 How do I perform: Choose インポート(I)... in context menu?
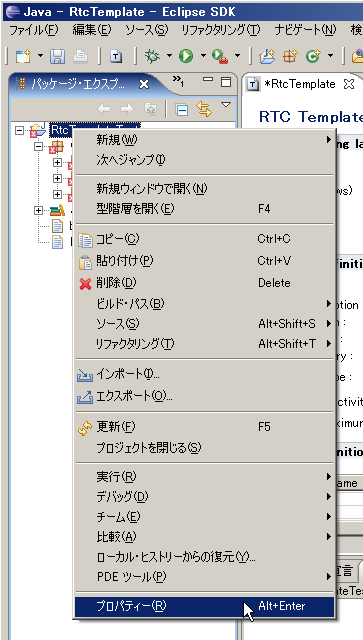(x=205, y=374)
